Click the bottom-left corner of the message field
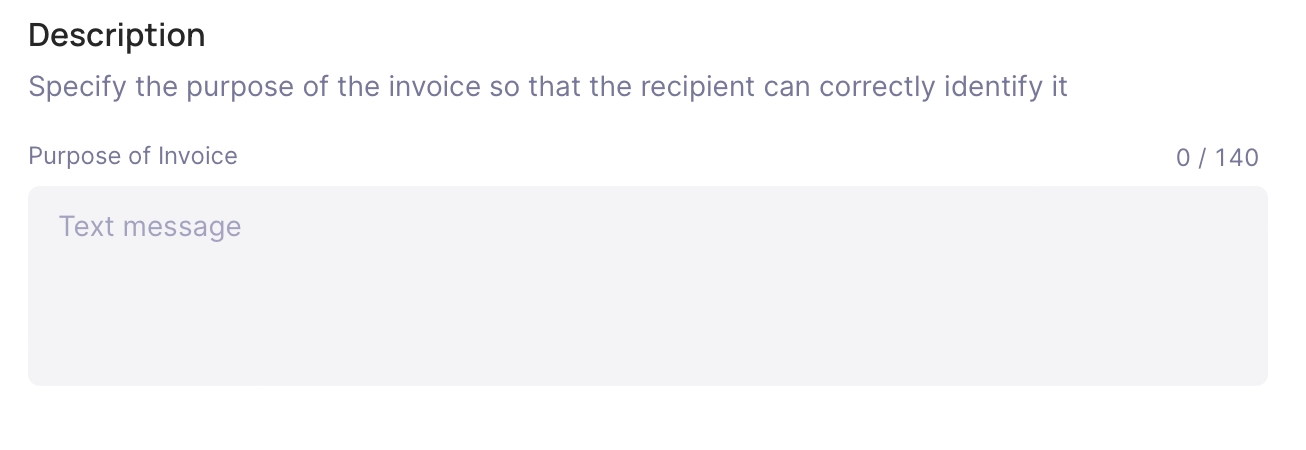 [42, 374]
